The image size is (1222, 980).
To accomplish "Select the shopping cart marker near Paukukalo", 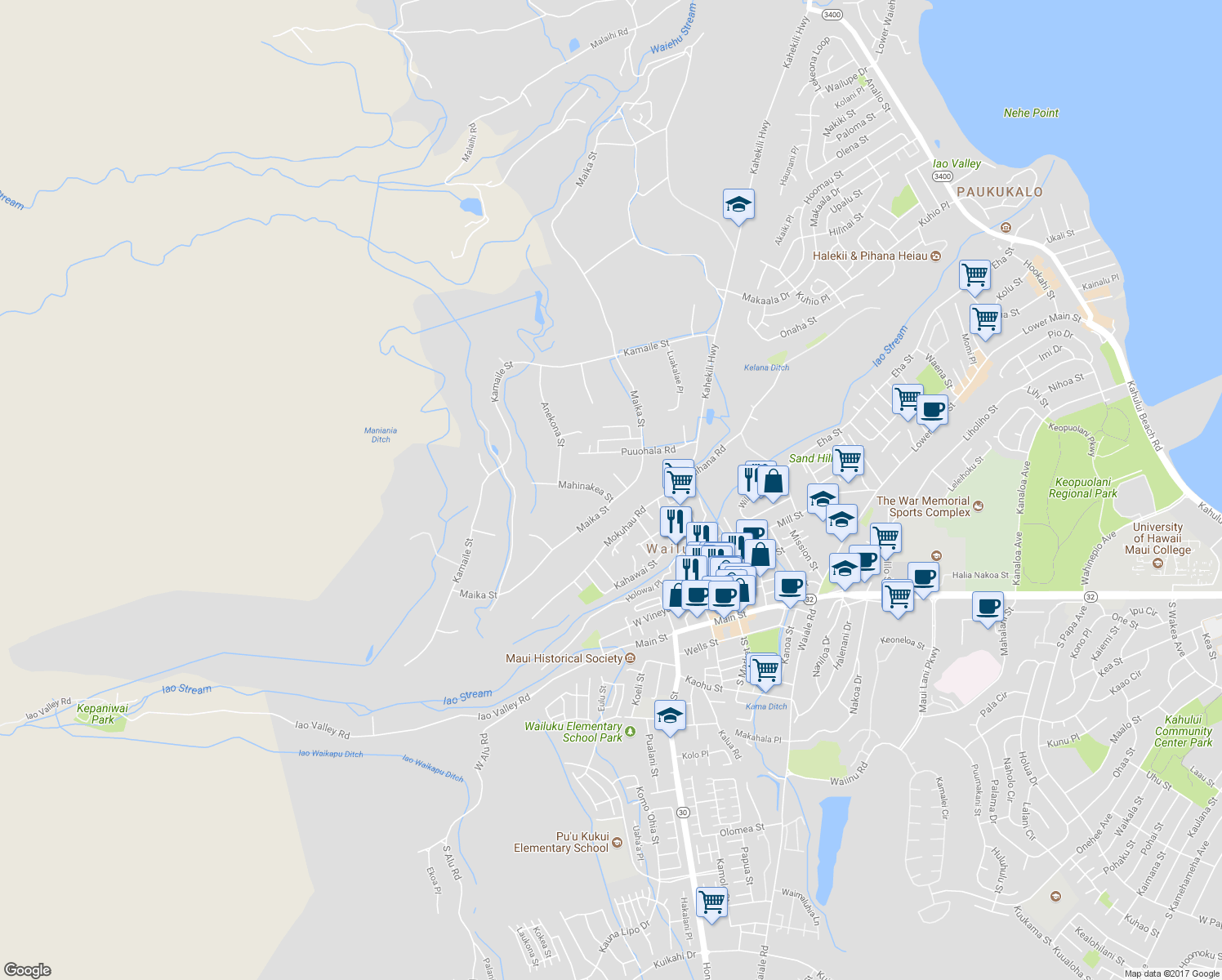I will coord(971,276).
